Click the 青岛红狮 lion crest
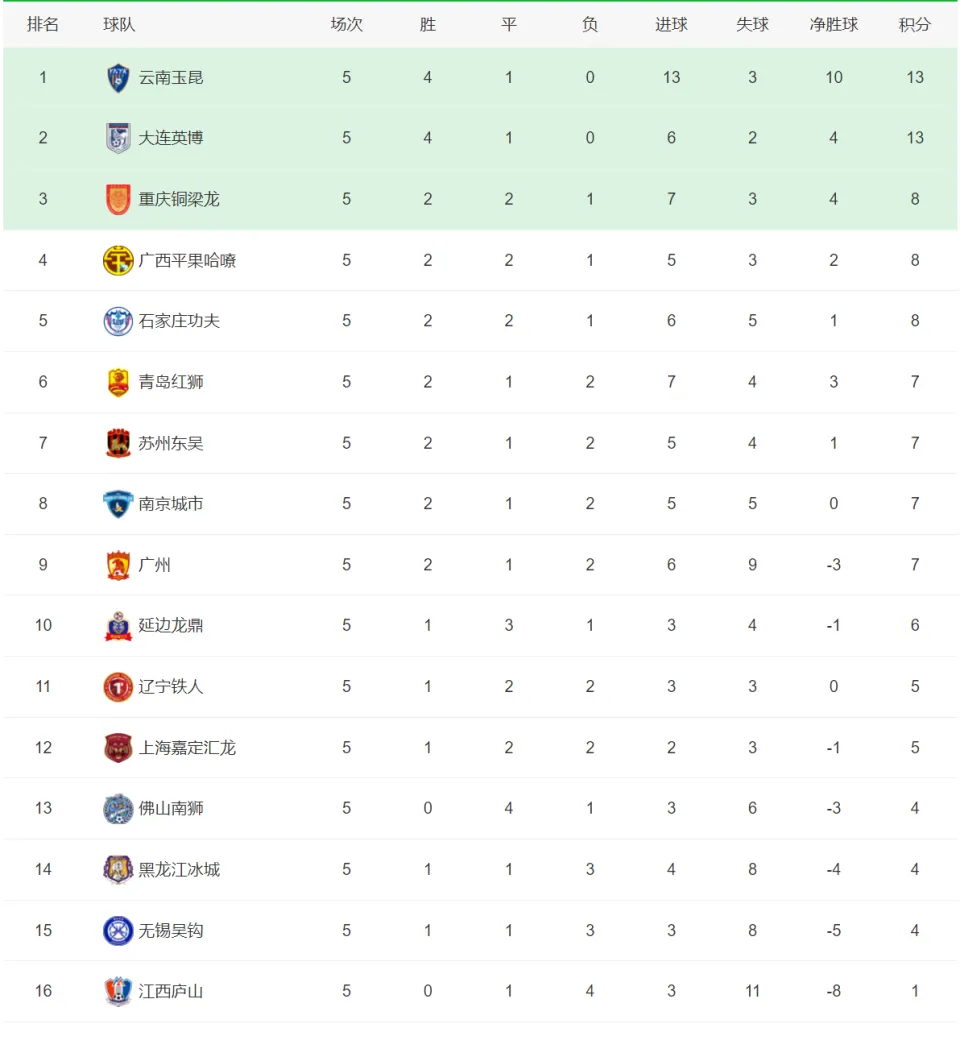960x1057 pixels. point(118,382)
